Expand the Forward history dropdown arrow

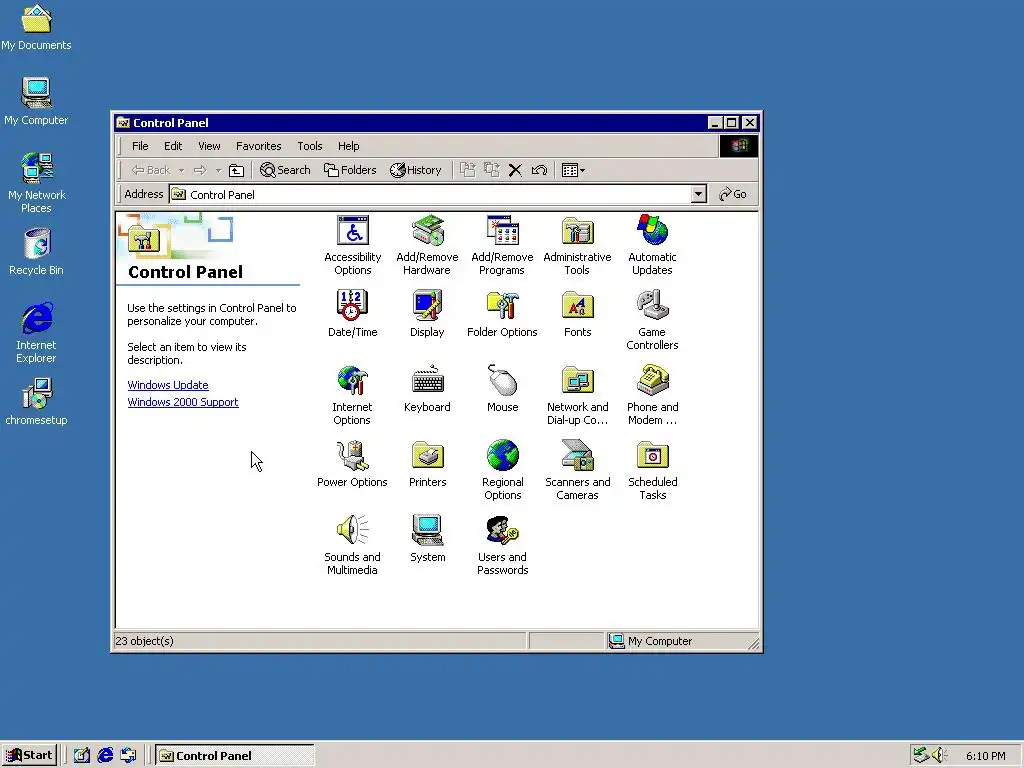218,170
